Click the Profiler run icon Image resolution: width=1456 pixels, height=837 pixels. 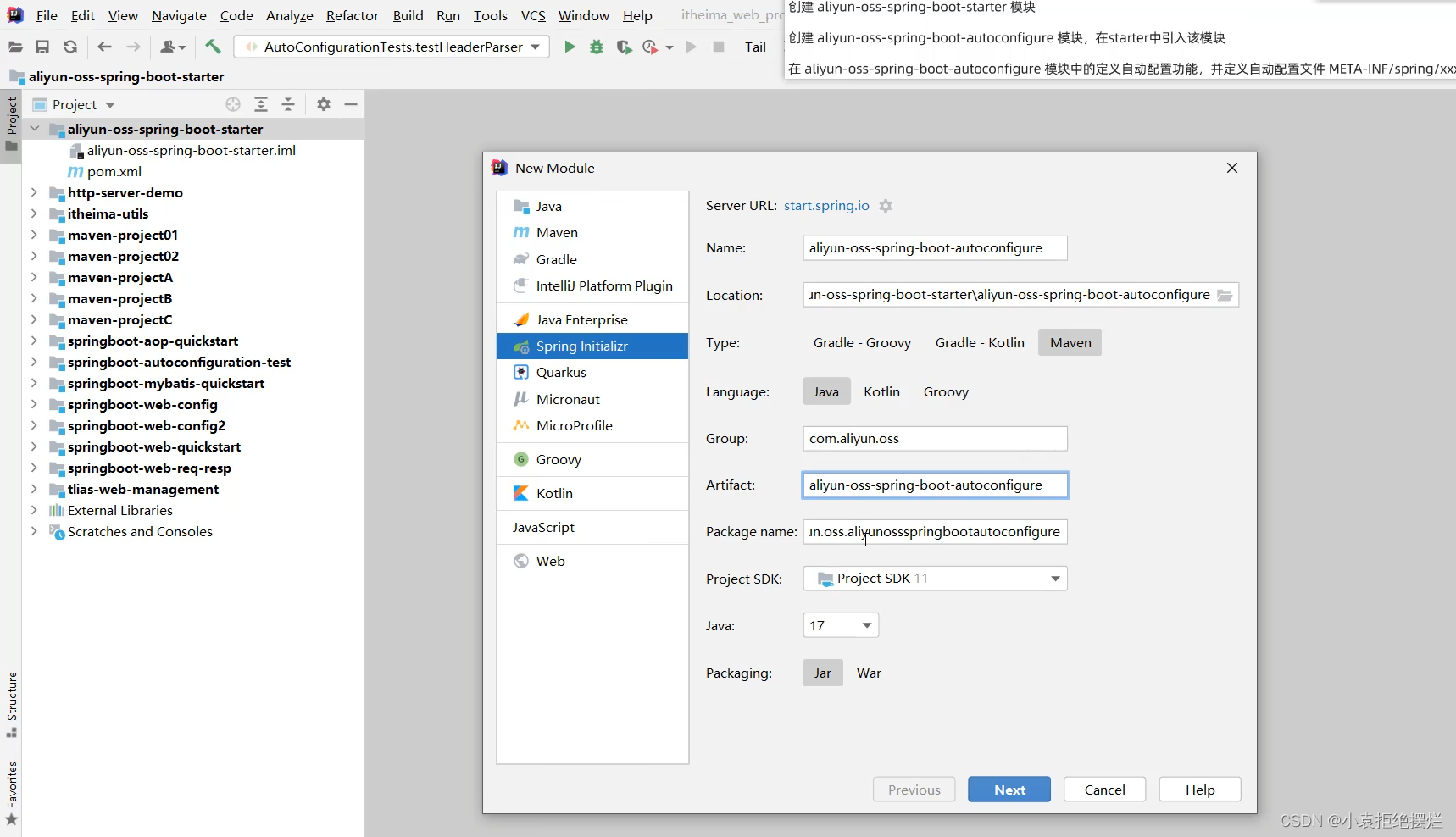651,47
